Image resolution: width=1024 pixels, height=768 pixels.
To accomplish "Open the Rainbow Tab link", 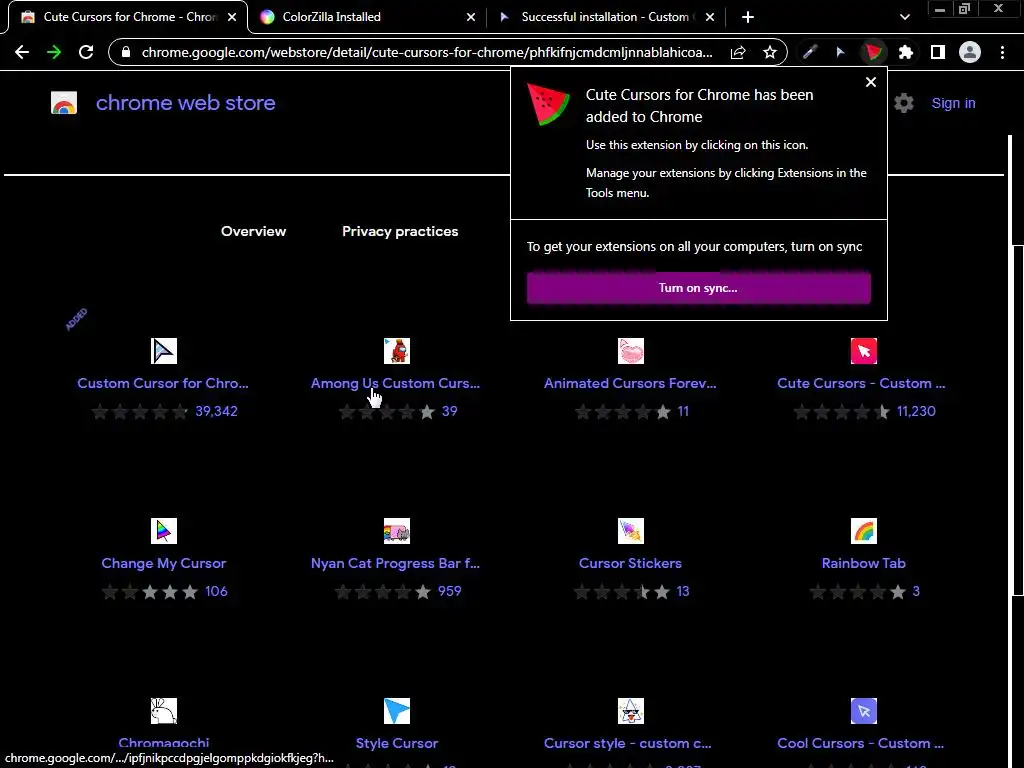I will pyautogui.click(x=863, y=563).
